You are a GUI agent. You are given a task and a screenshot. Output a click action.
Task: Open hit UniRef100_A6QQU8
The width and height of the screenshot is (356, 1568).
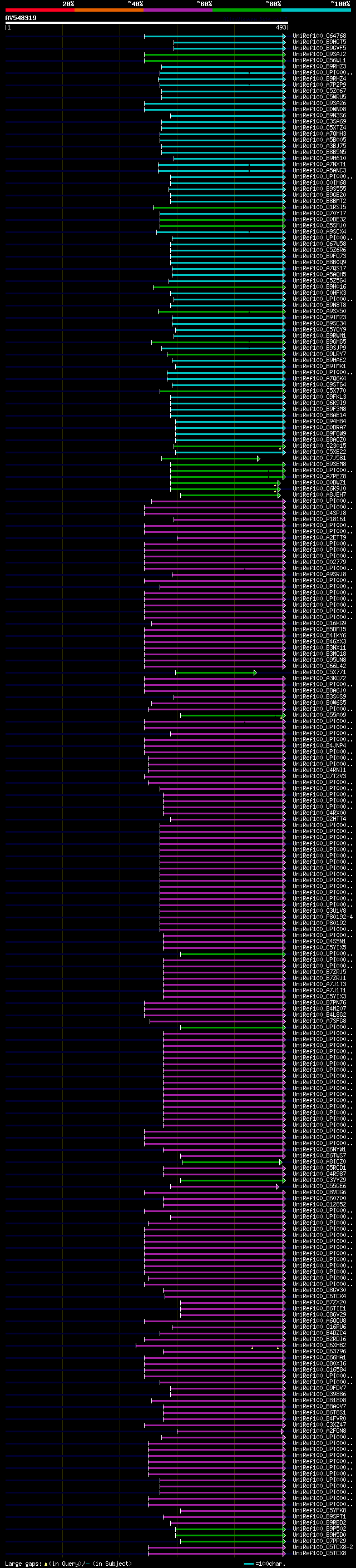click(x=319, y=1321)
